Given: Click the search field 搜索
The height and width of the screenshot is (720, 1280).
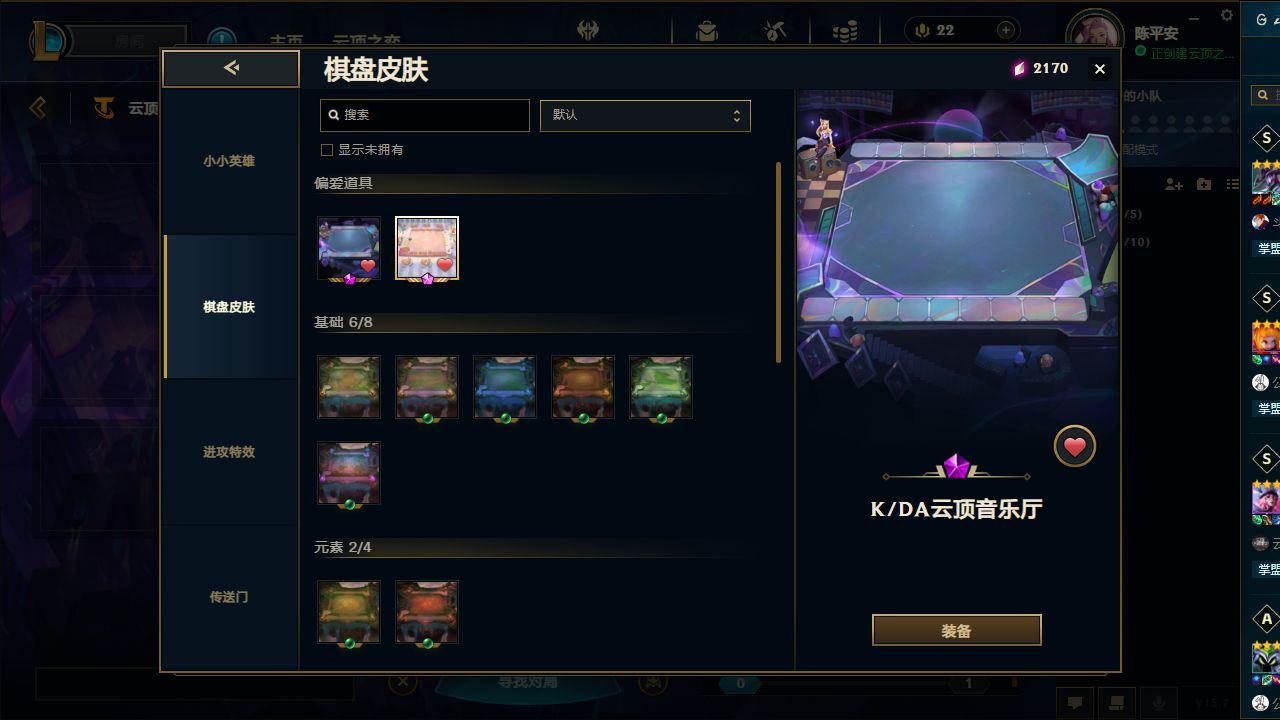Looking at the screenshot, I should point(425,115).
